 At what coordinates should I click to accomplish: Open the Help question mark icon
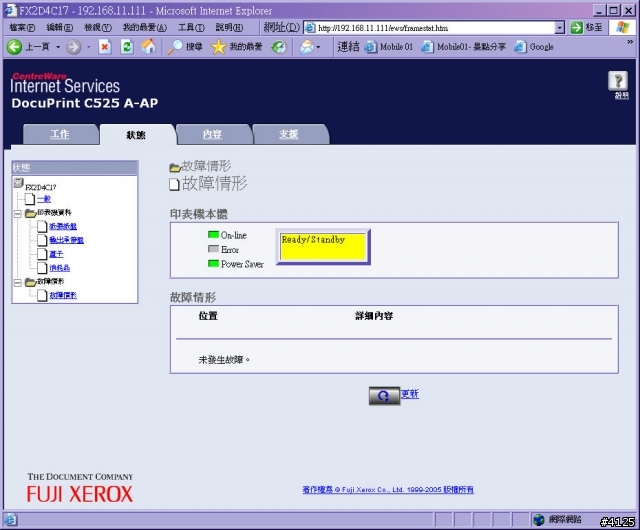point(618,80)
